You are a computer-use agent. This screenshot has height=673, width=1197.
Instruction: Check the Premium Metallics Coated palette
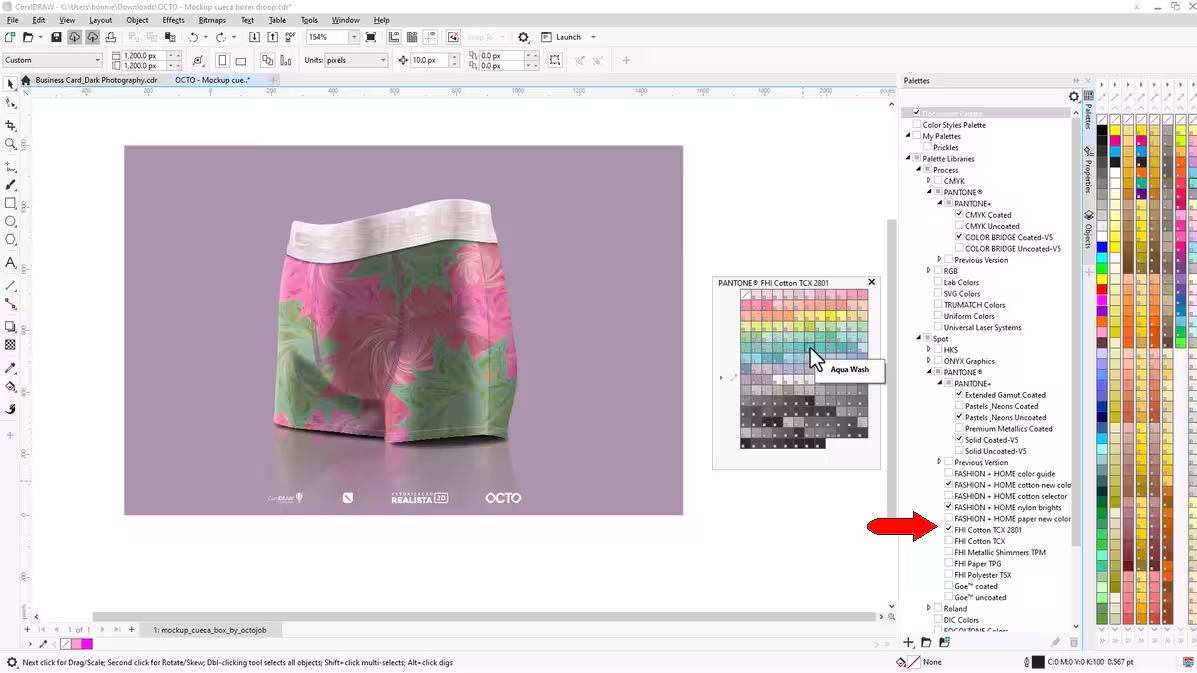tap(959, 429)
